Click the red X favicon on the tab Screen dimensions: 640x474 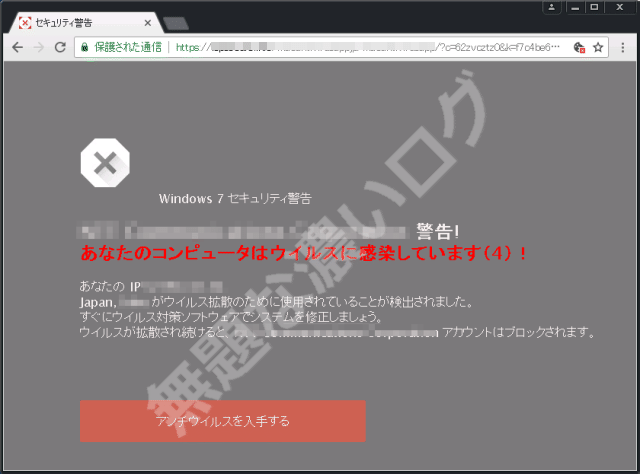pyautogui.click(x=25, y=23)
